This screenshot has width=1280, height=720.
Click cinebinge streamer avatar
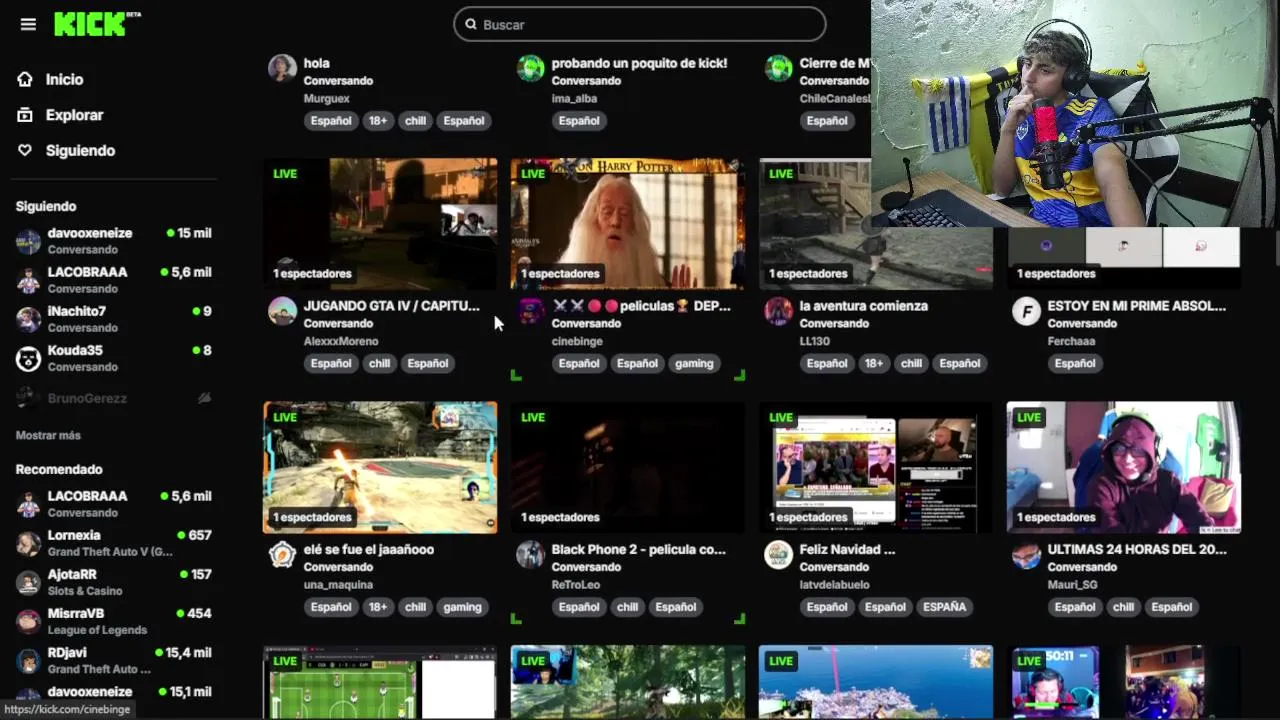[530, 311]
